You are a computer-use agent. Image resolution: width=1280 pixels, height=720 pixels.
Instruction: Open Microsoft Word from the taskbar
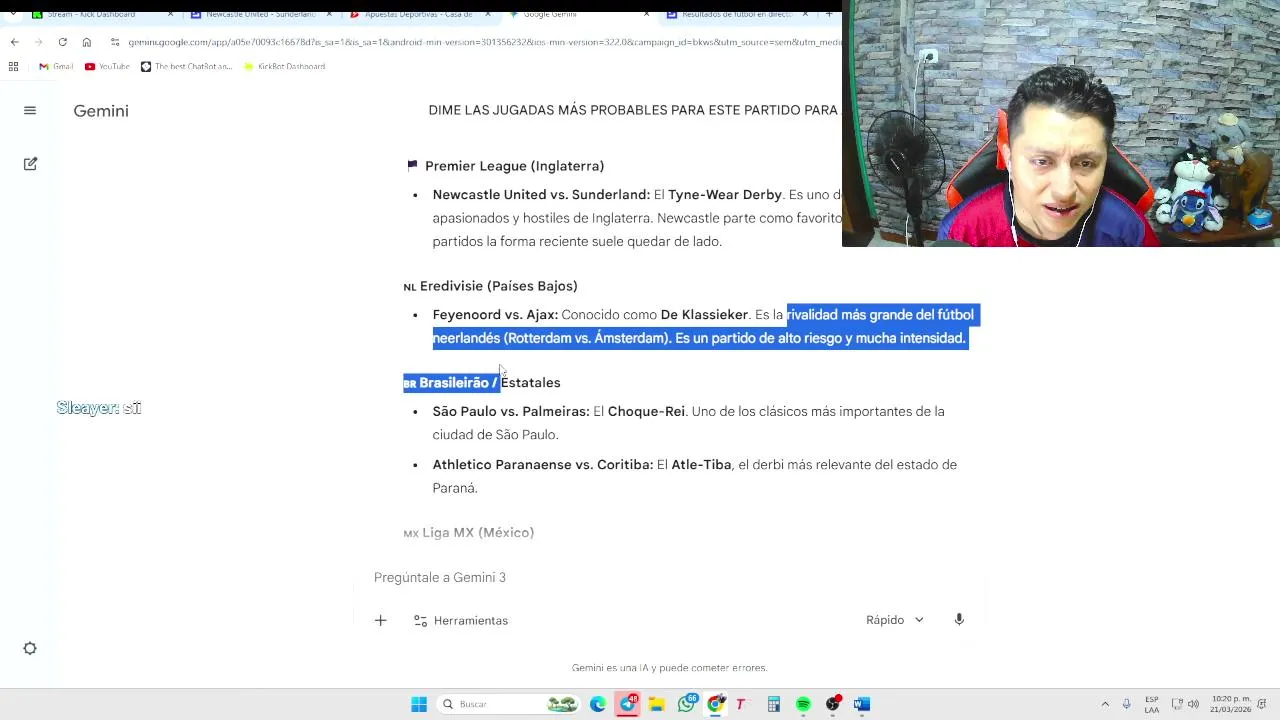[862, 704]
